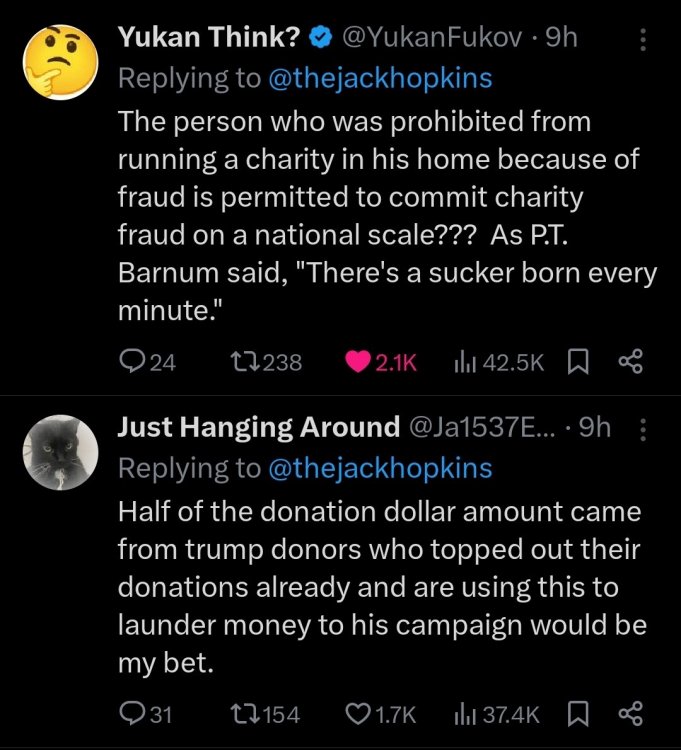Screen dimensions: 681x750
Task: Reply to Just Hanging Around's tweet
Action: (x=132, y=713)
